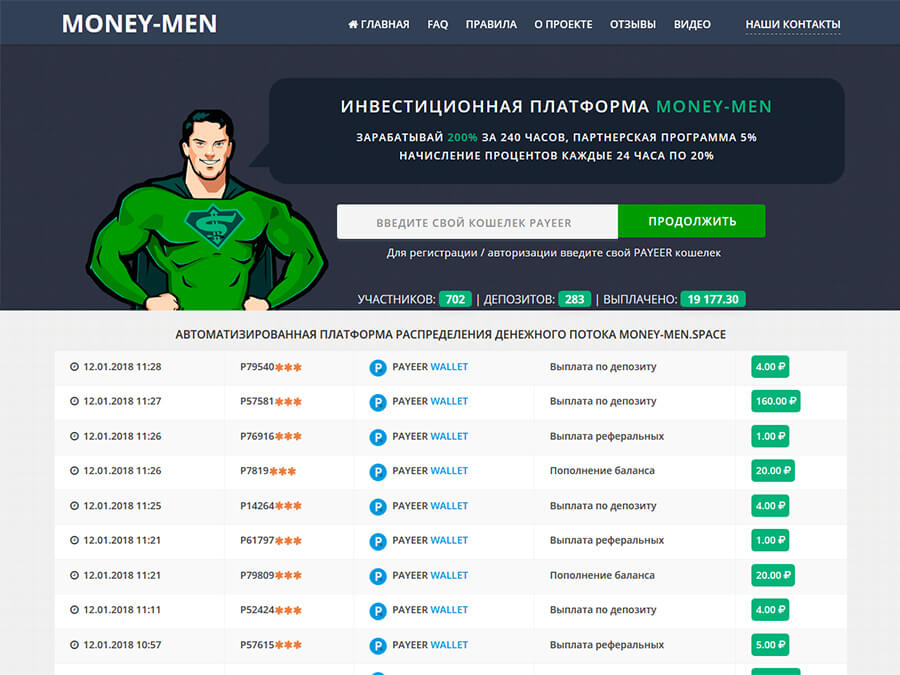Viewport: 900px width, 675px height.
Task: Select the wallet ID P57581
Action: (x=271, y=401)
